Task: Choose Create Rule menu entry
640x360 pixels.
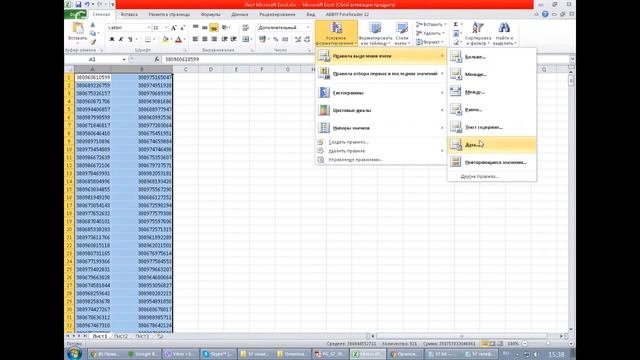Action: (x=381, y=142)
